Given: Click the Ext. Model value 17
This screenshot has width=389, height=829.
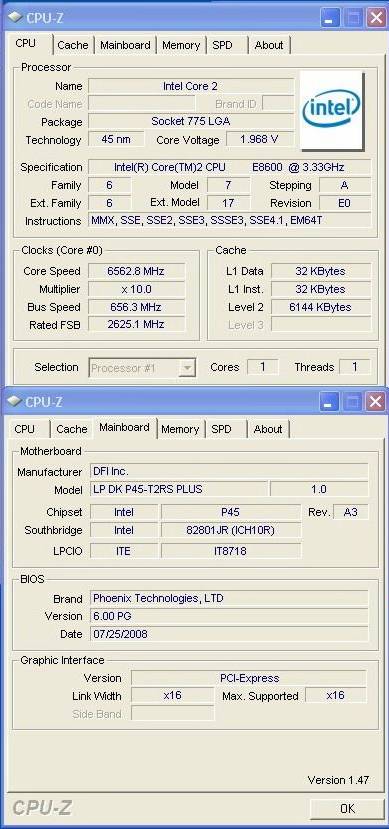Looking at the screenshot, I should tap(228, 203).
